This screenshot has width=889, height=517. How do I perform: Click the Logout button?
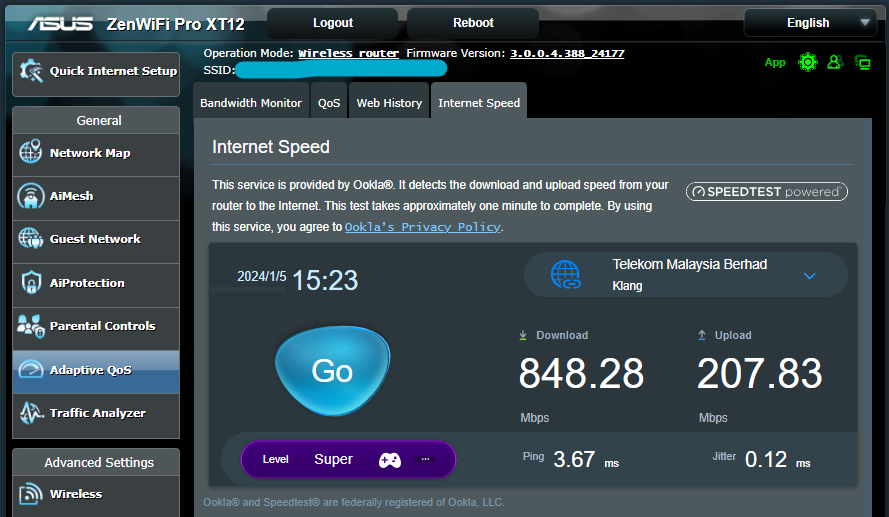pyautogui.click(x=333, y=23)
